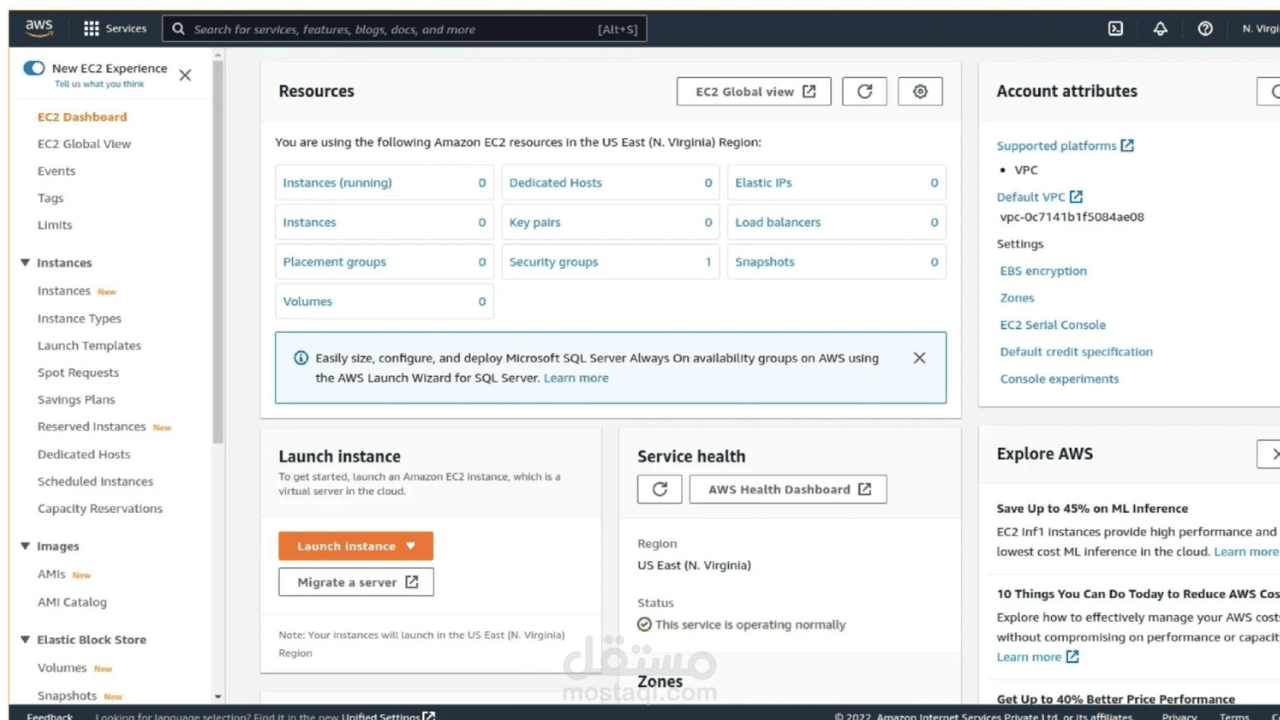This screenshot has height=720, width=1280.
Task: Click the AWS logo home icon
Action: (39, 28)
